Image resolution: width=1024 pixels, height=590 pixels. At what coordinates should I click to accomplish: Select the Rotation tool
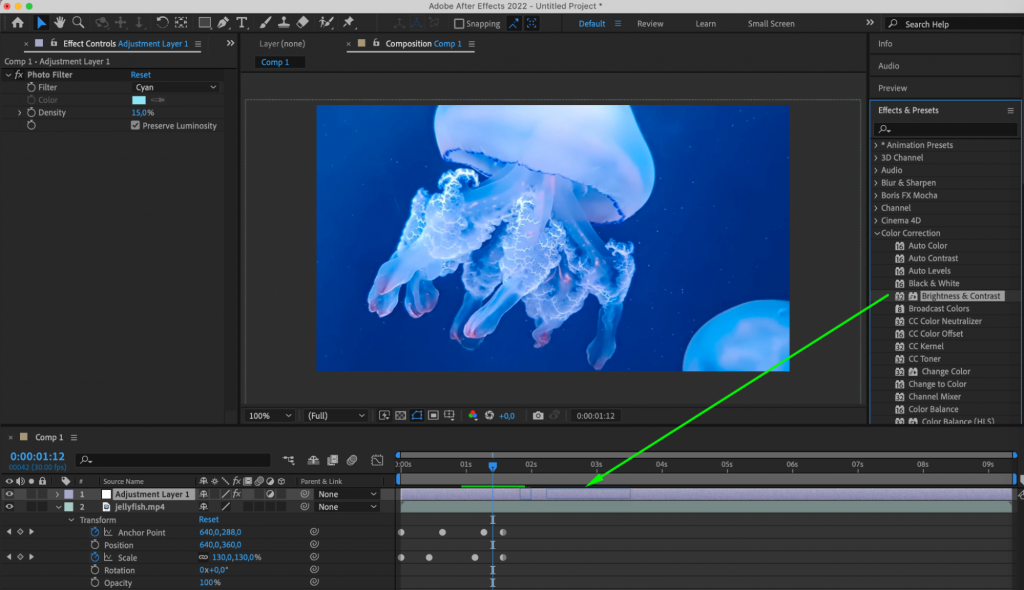(162, 21)
